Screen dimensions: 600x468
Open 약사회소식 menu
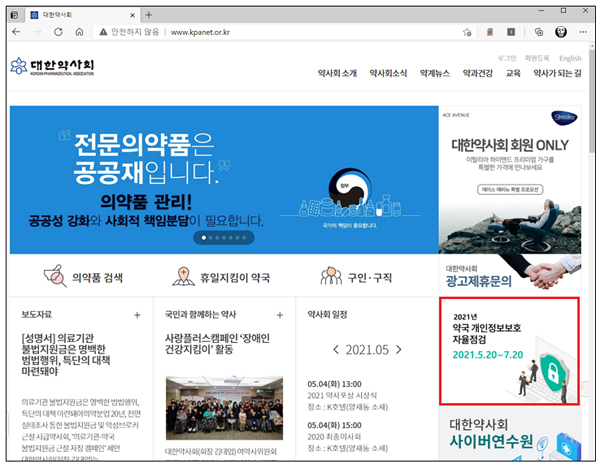tap(388, 73)
